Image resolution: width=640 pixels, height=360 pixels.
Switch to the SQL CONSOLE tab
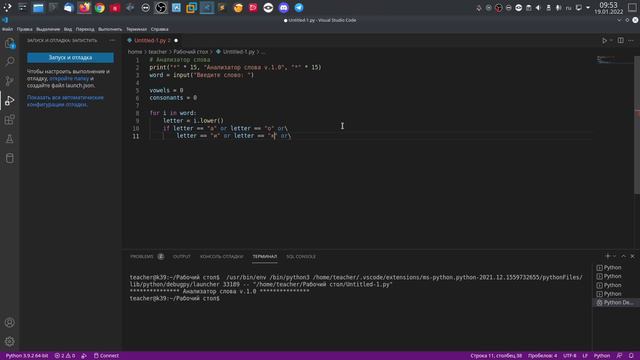pyautogui.click(x=301, y=257)
